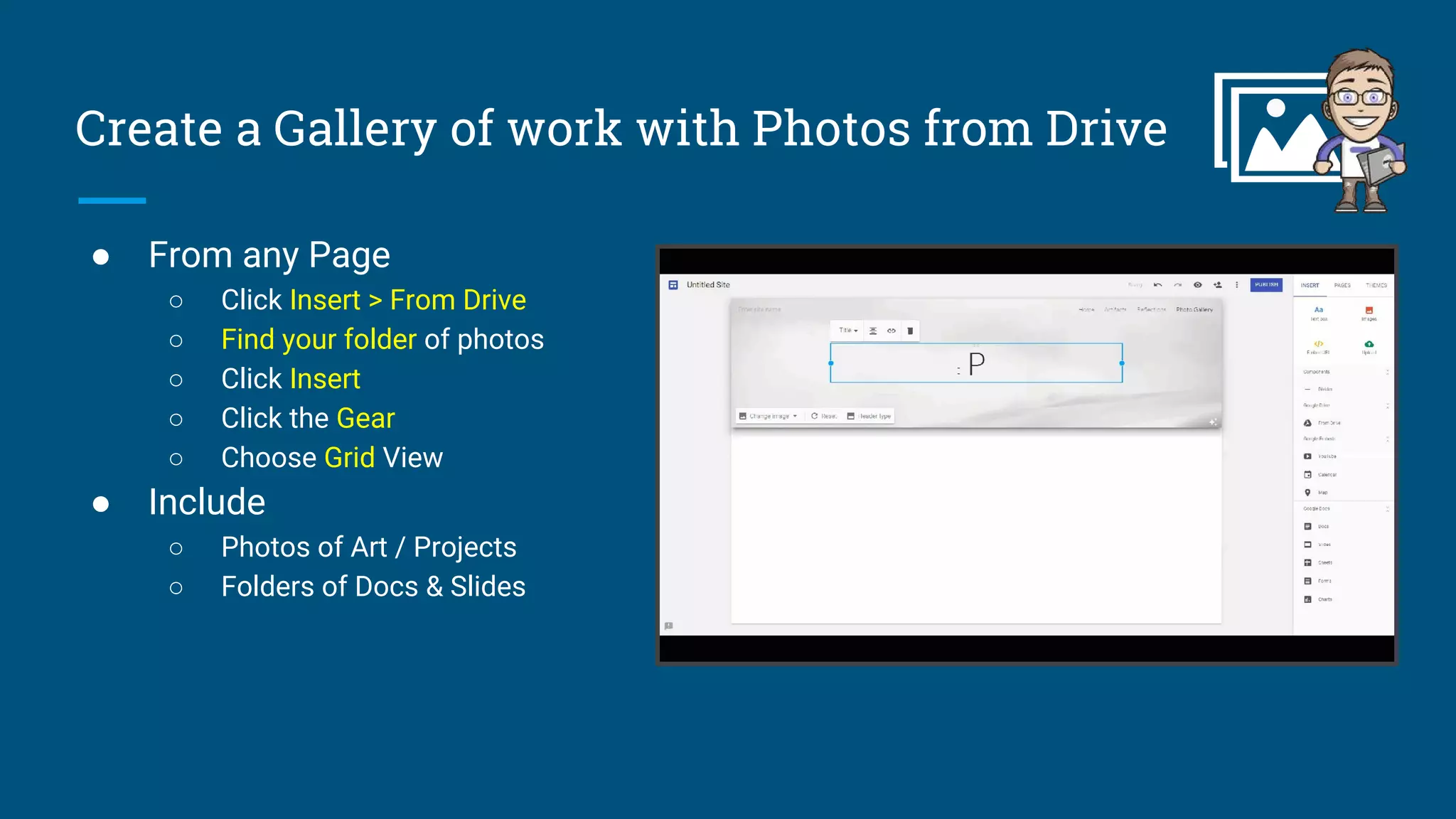1456x819 pixels.
Task: Click the yellow 'Insert > From Drive' text
Action: coord(408,300)
